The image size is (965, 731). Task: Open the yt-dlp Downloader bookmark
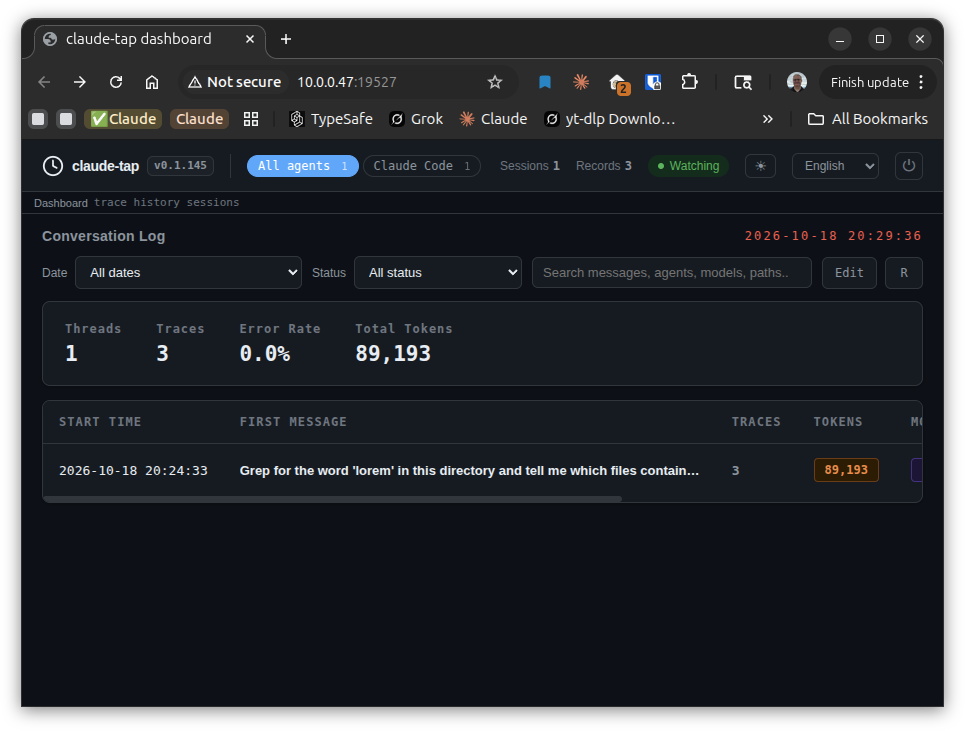point(610,119)
